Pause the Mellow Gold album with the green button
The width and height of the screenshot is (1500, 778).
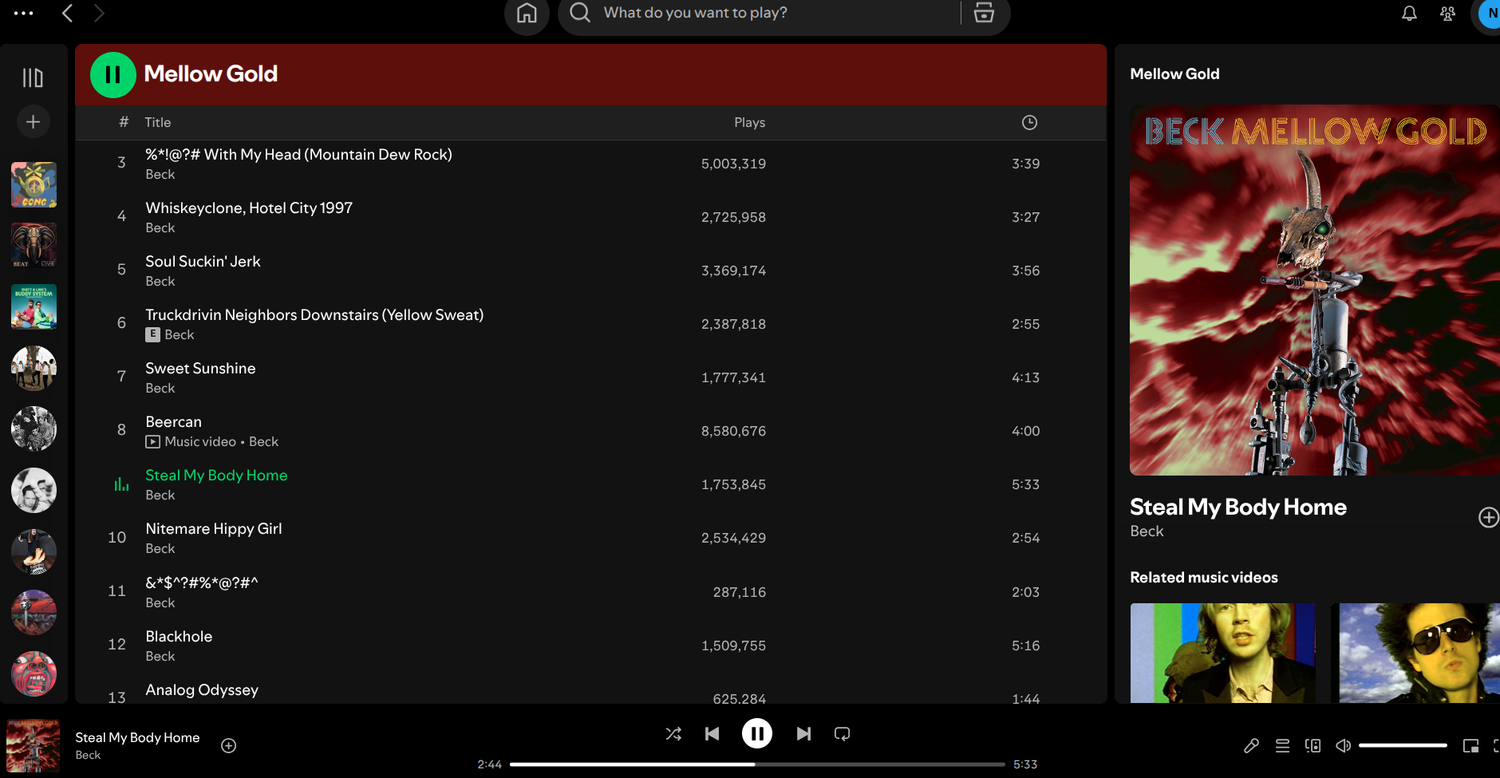point(113,74)
